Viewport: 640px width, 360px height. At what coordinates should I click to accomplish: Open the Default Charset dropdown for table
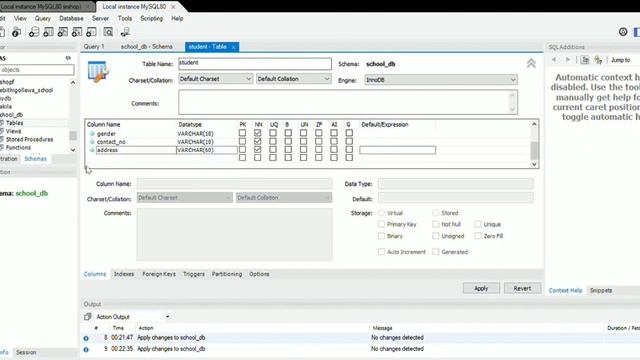click(x=216, y=79)
